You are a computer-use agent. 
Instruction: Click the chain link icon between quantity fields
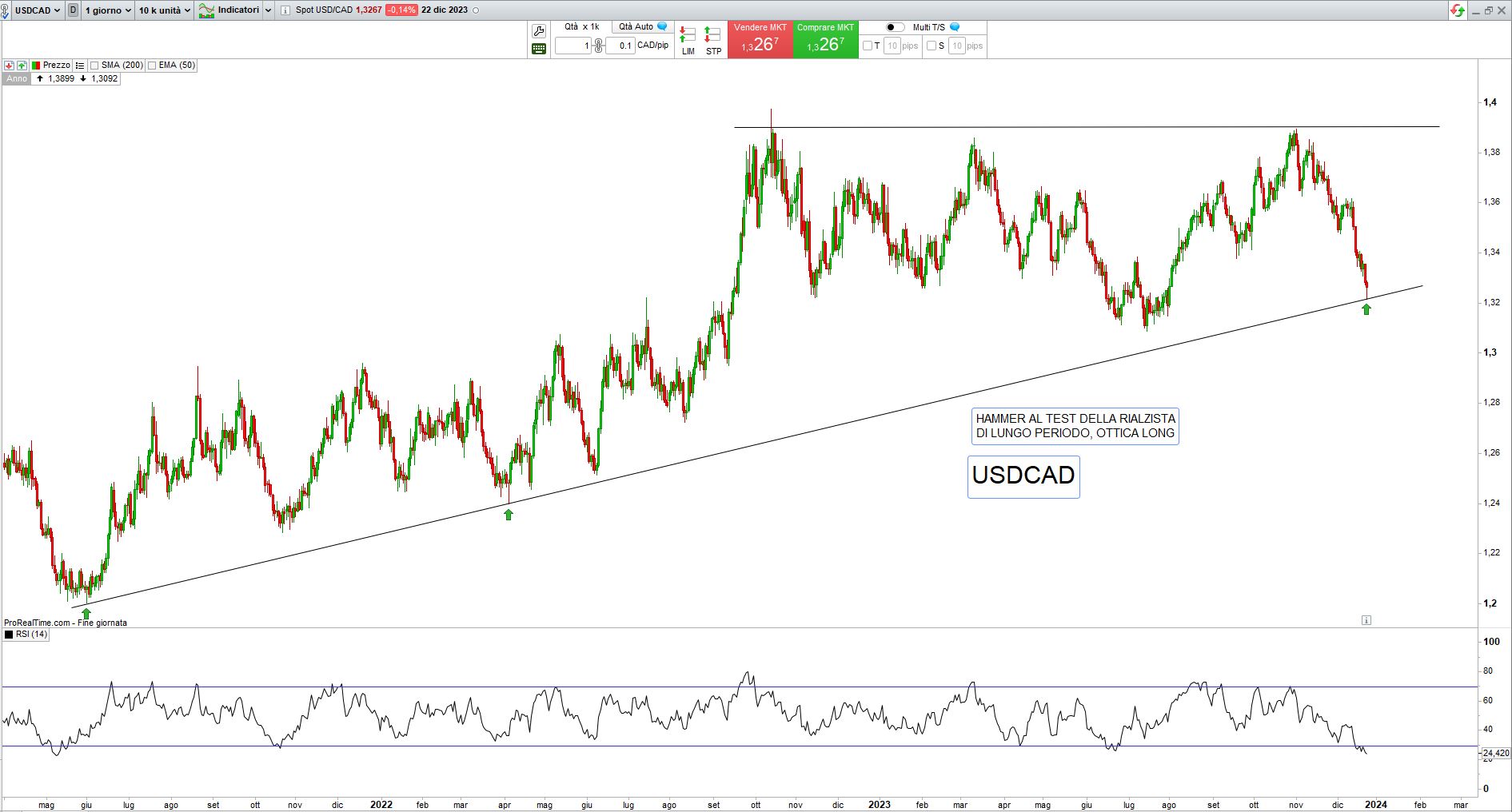click(x=598, y=46)
